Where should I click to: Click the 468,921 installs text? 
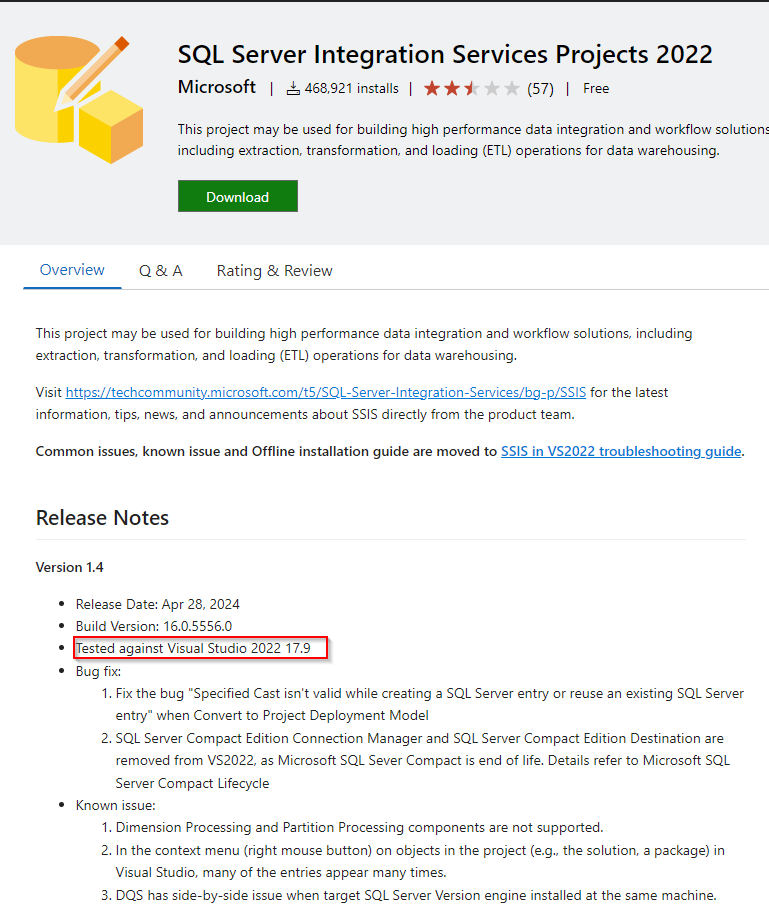coord(351,89)
